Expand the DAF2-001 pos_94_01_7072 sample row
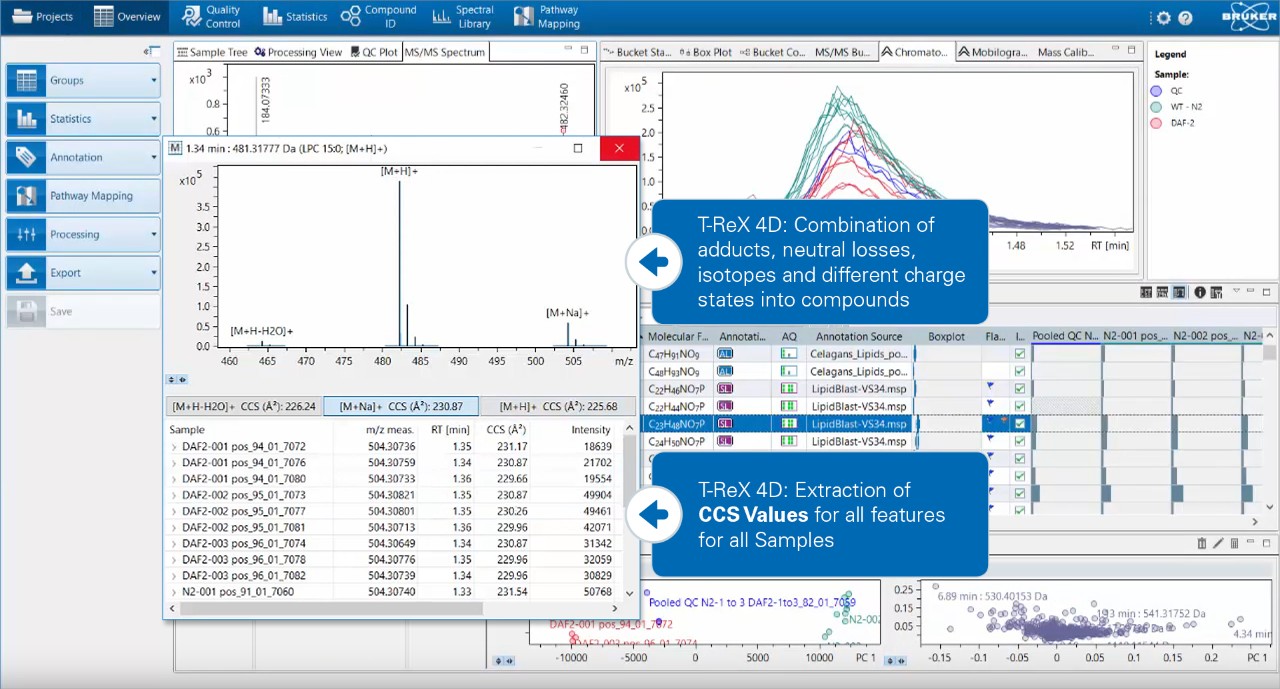 click(174, 447)
